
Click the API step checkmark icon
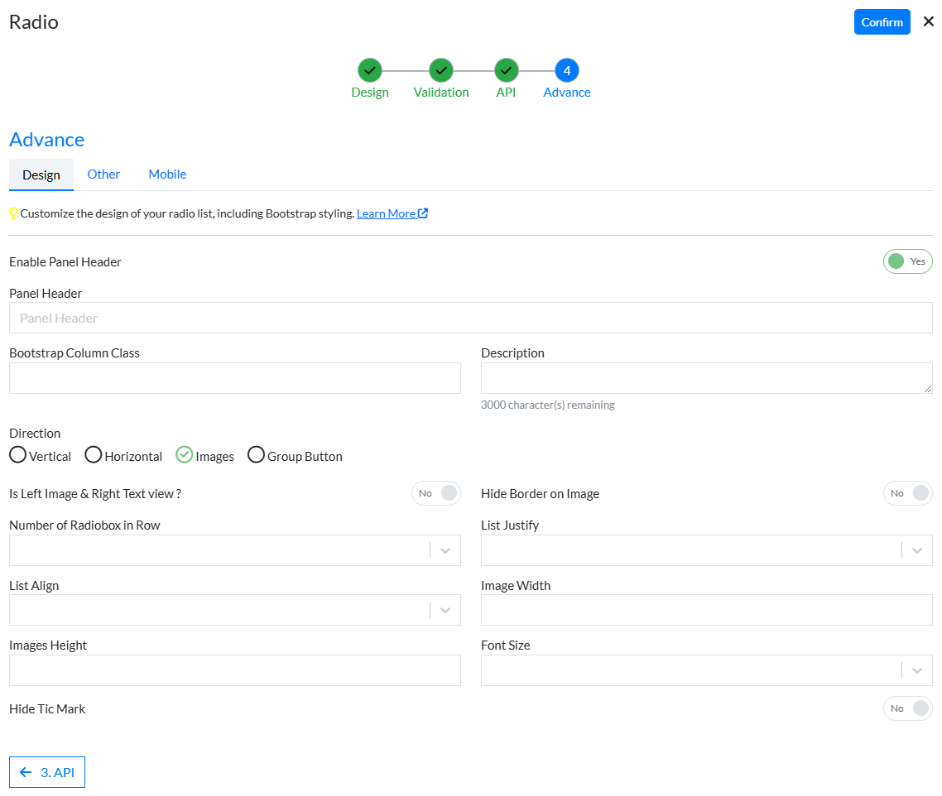point(505,71)
